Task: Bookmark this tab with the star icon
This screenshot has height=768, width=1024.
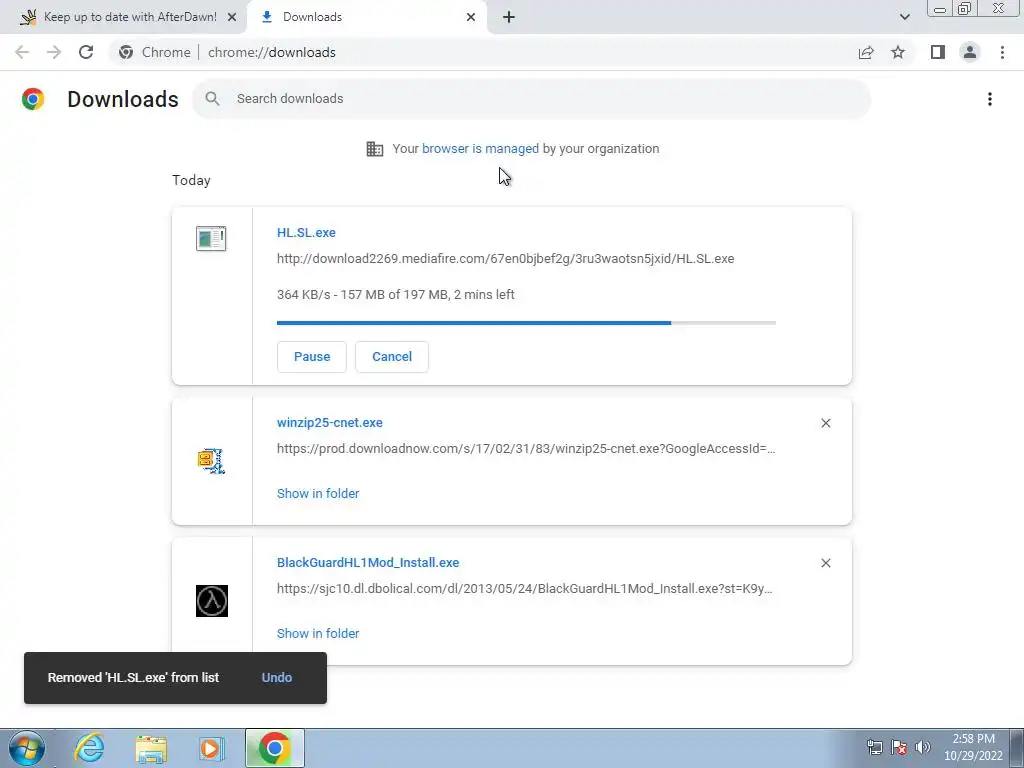Action: [x=898, y=52]
